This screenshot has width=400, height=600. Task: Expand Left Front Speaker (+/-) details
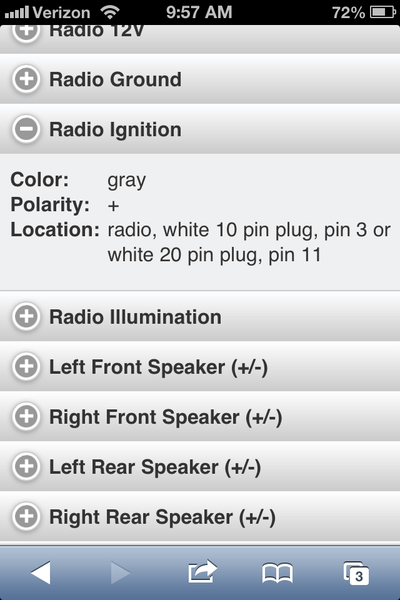pyautogui.click(x=200, y=367)
